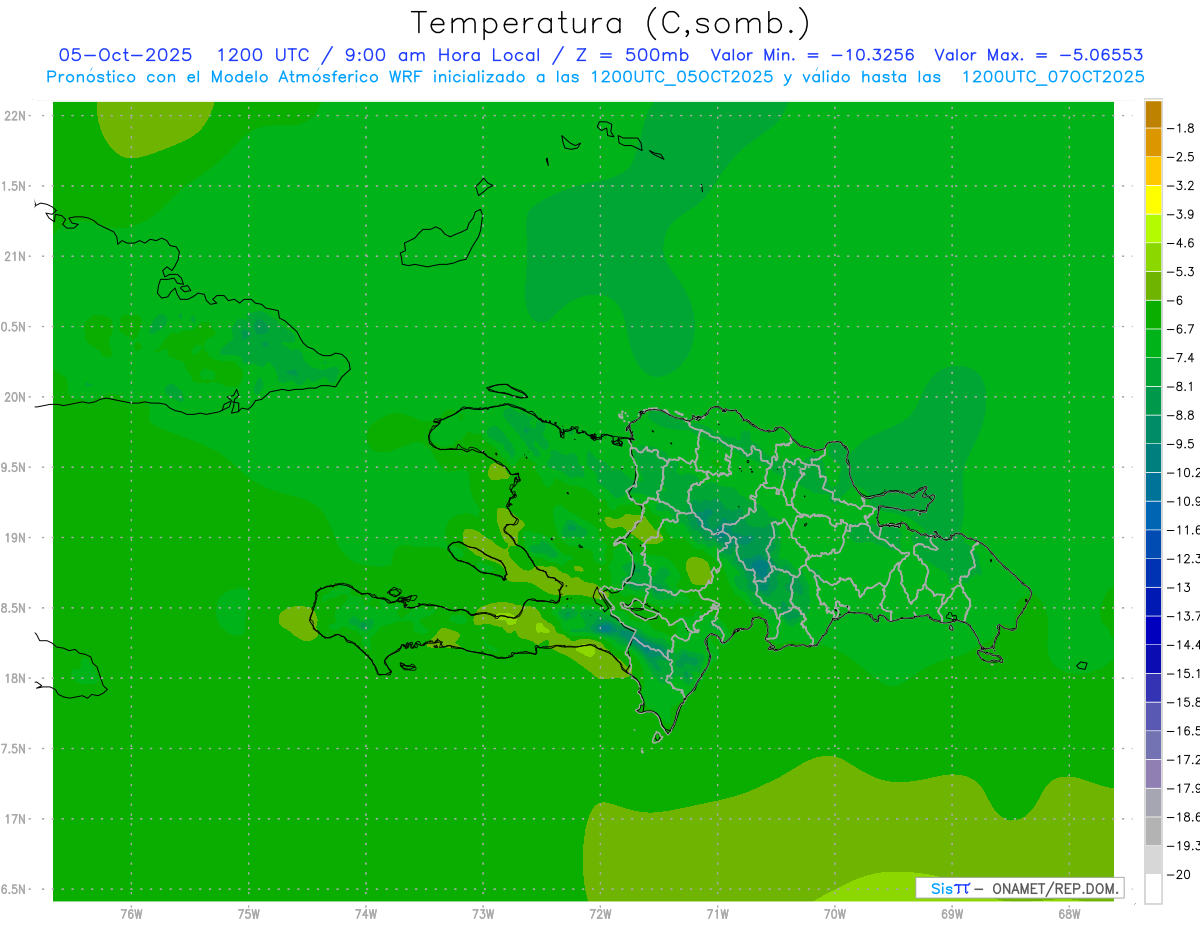The width and height of the screenshot is (1200, 927).
Task: Click the 22N latitude axis label
Action: (x=16, y=116)
